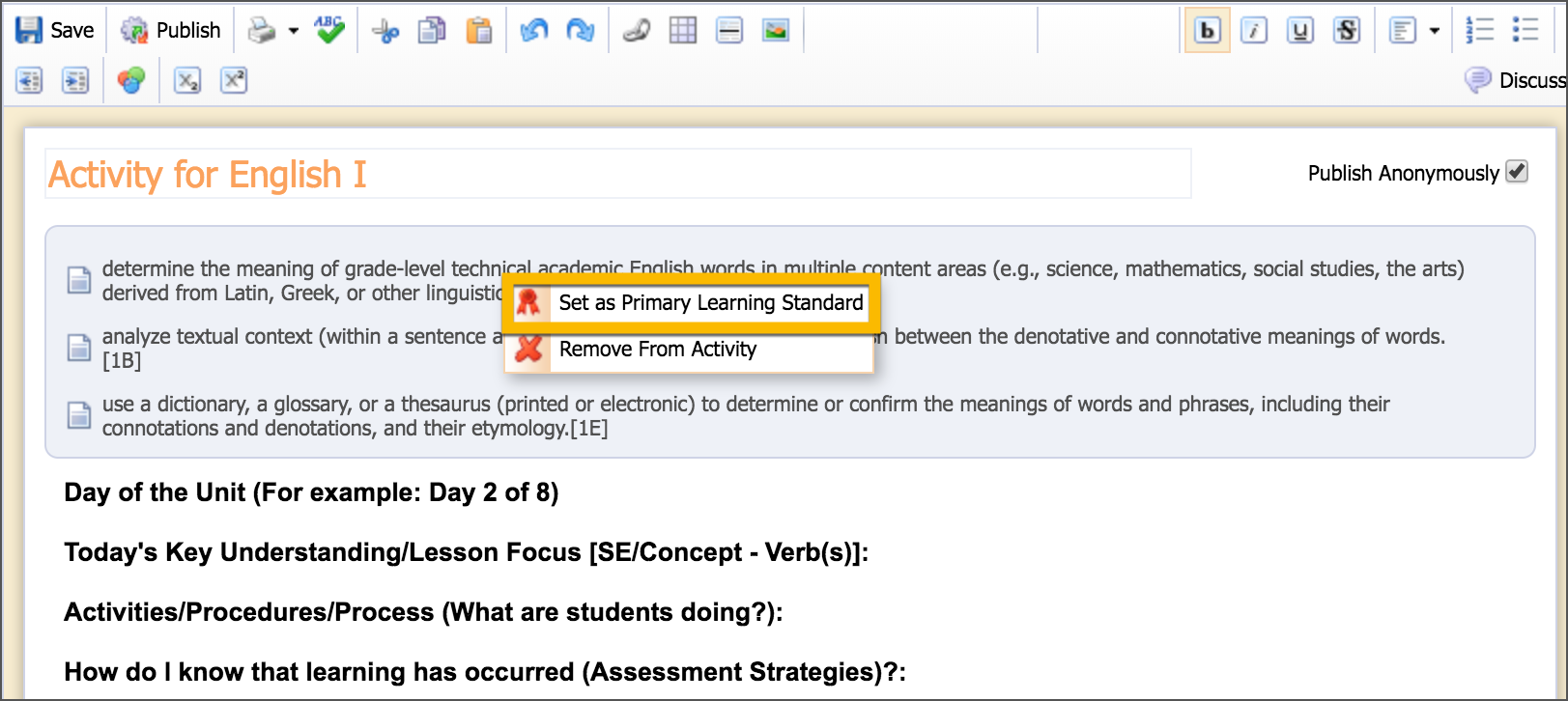Insert an image into the activity
Screen dimensions: 1568x701
pos(776,31)
